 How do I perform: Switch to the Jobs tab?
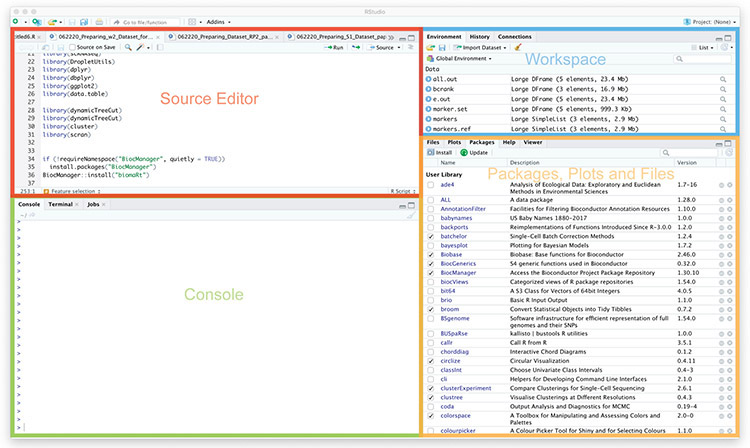tap(93, 205)
